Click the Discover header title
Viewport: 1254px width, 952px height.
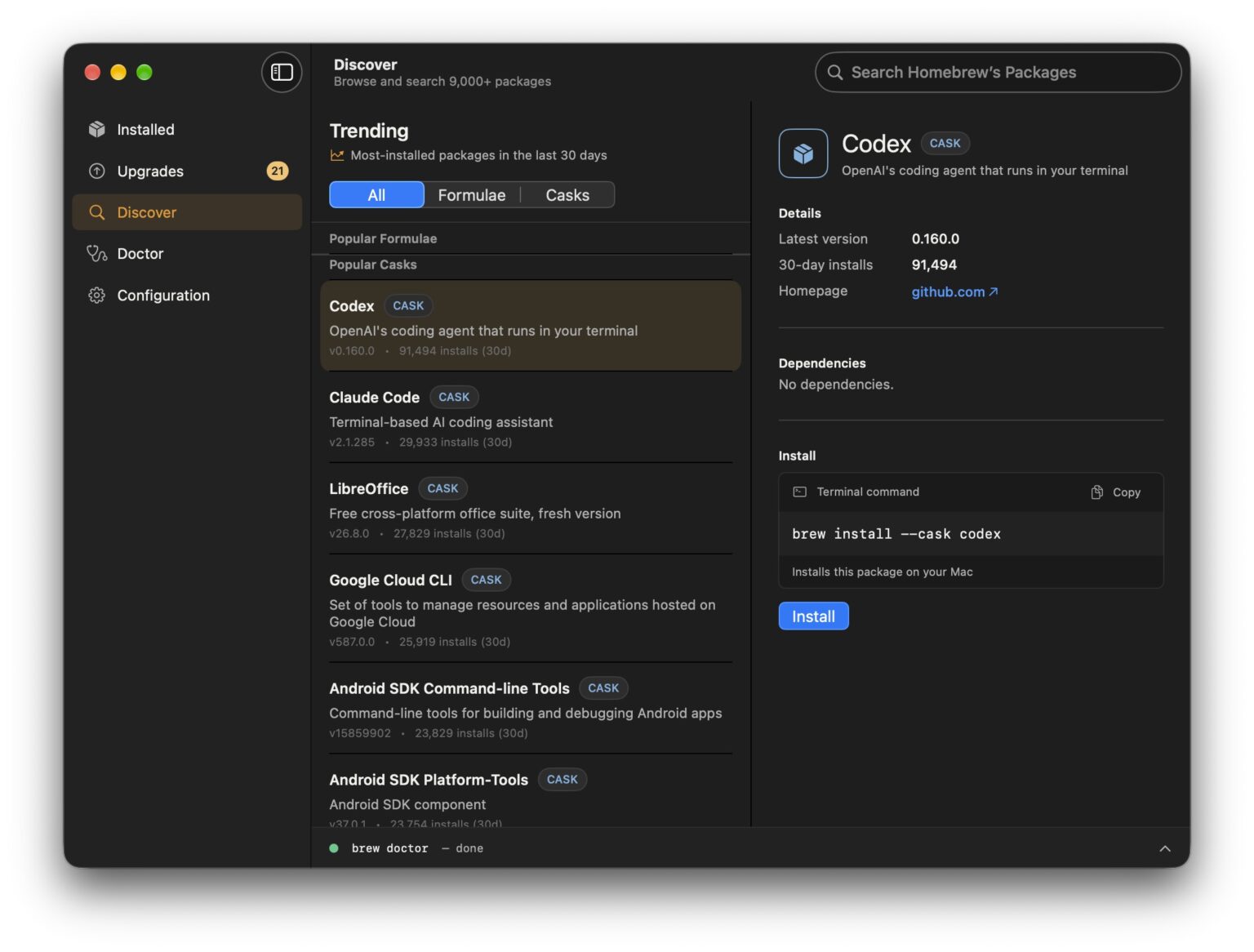[x=365, y=65]
